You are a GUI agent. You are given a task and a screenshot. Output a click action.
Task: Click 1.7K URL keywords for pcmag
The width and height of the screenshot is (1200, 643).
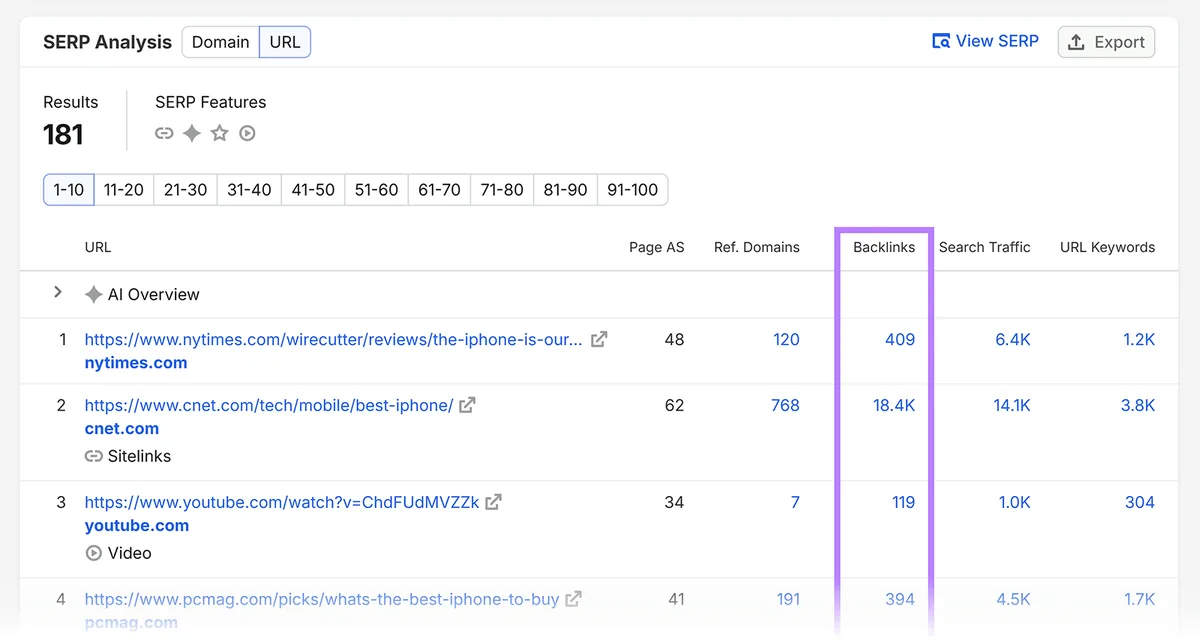(x=1139, y=599)
